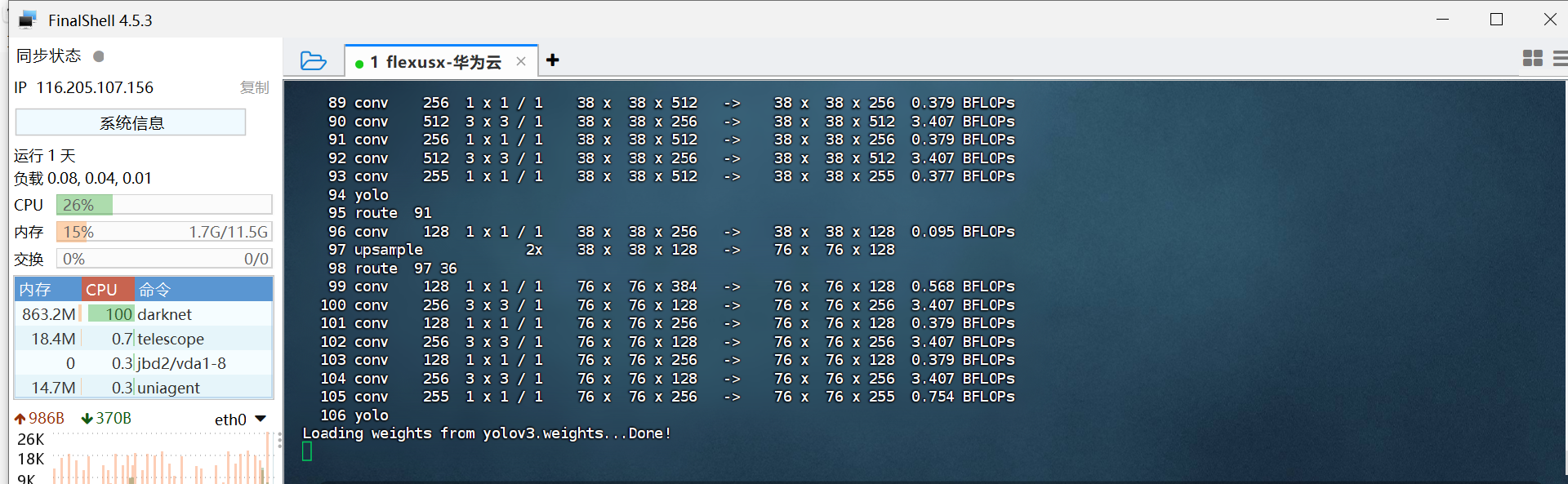Click the 'Loading weights from yolov3.weights' line
Viewport: 1568px width, 484px height.
click(488, 433)
